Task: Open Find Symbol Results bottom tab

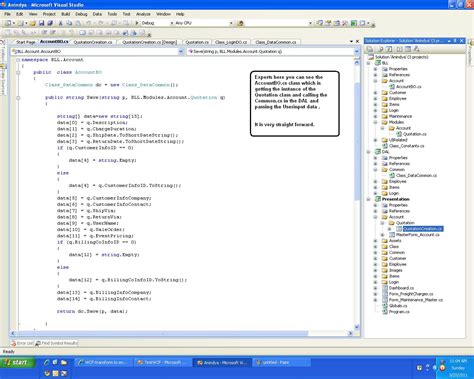Action: pyautogui.click(x=56, y=343)
